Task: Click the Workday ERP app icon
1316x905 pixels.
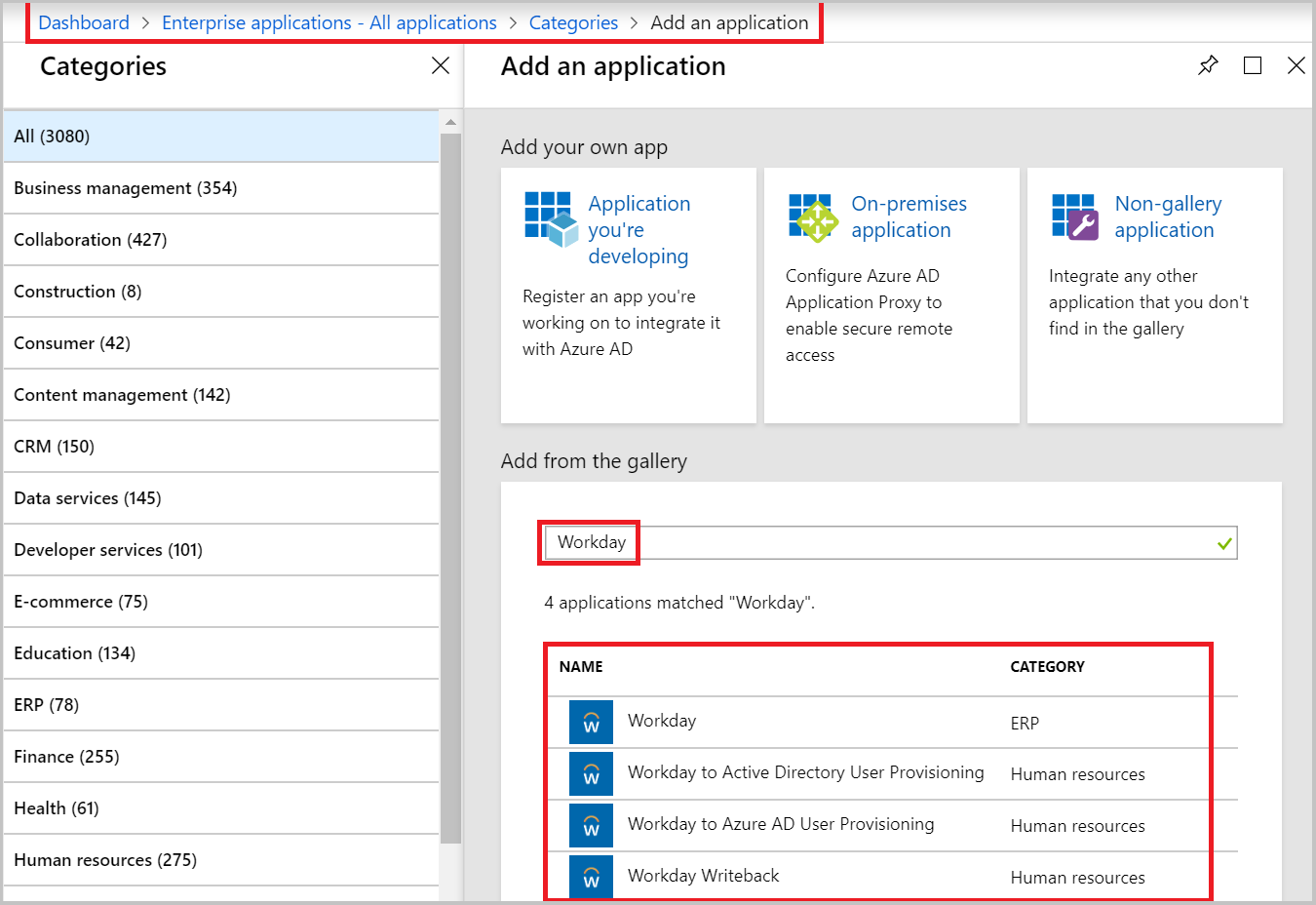Action: (x=591, y=722)
